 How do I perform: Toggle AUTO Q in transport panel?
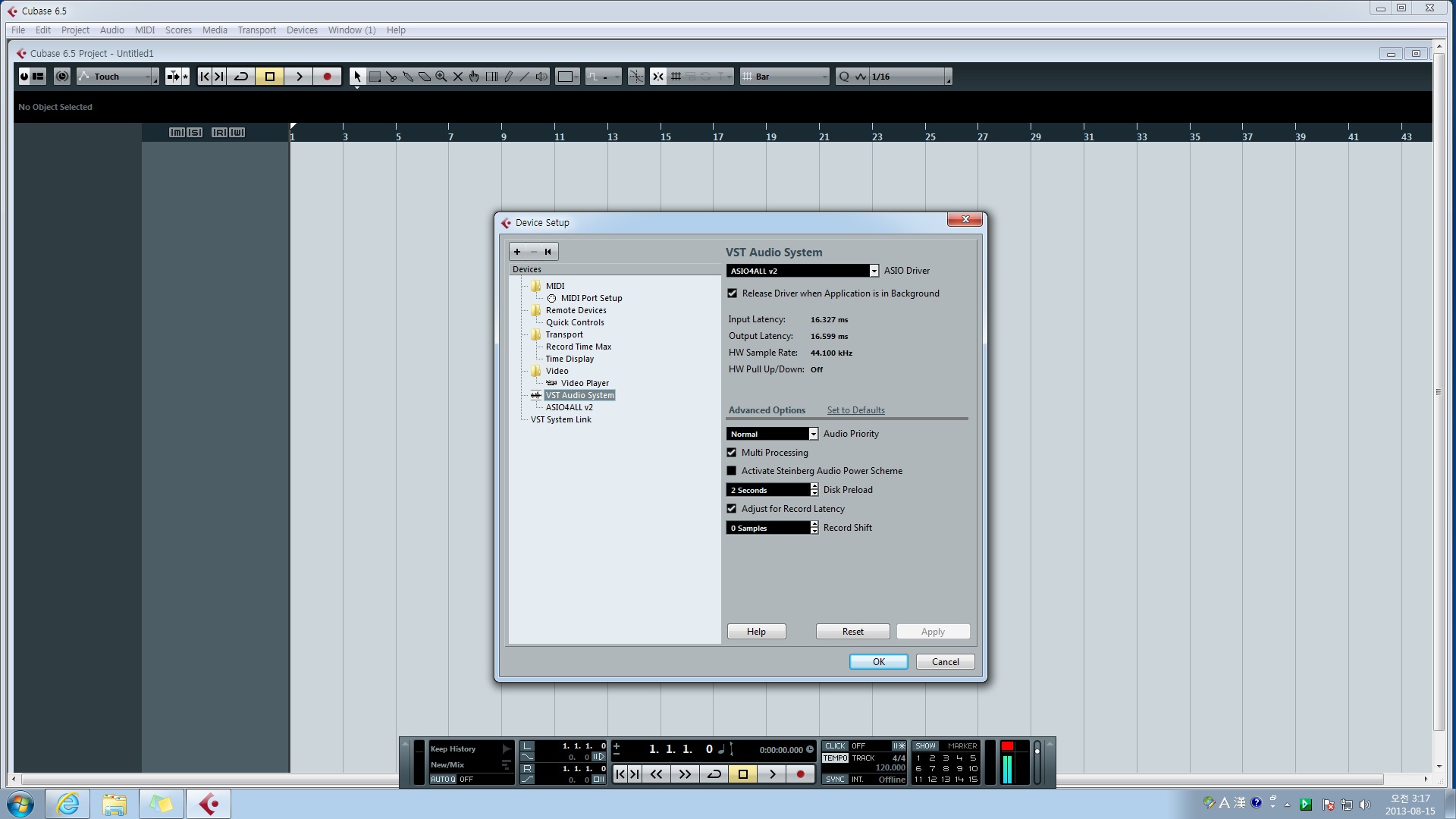(x=444, y=780)
